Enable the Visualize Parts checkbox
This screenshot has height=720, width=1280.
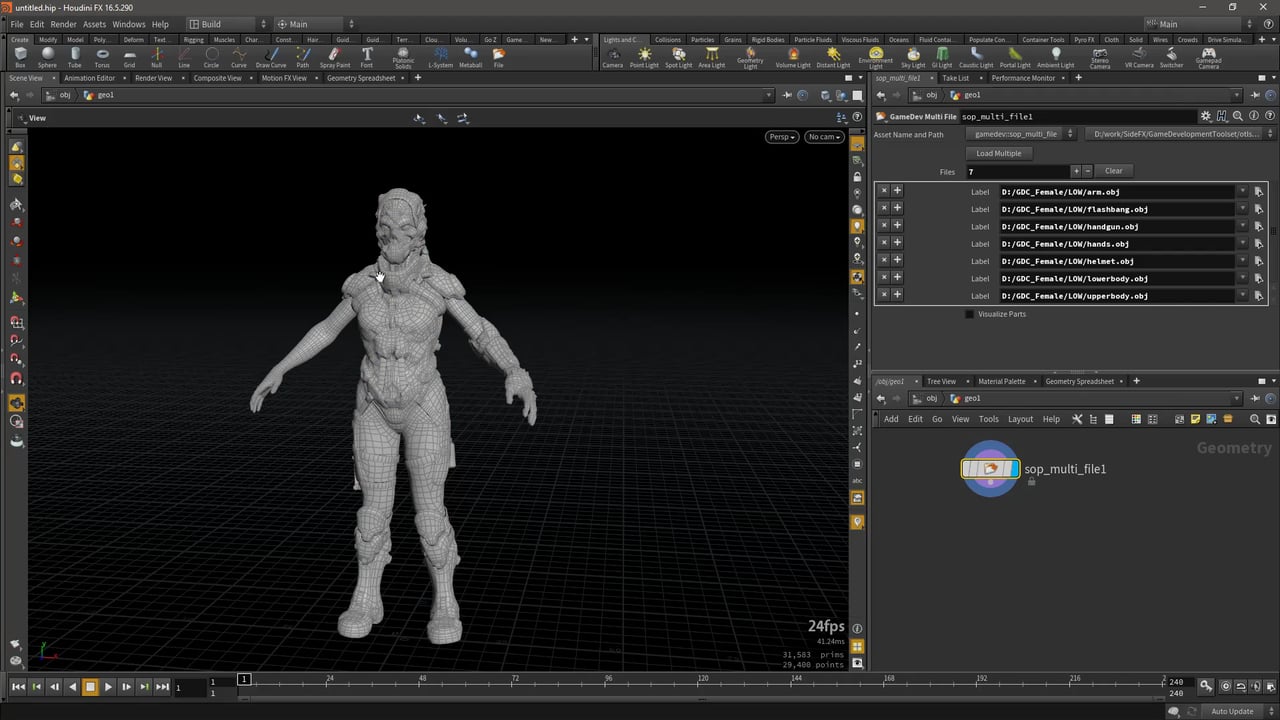969,314
